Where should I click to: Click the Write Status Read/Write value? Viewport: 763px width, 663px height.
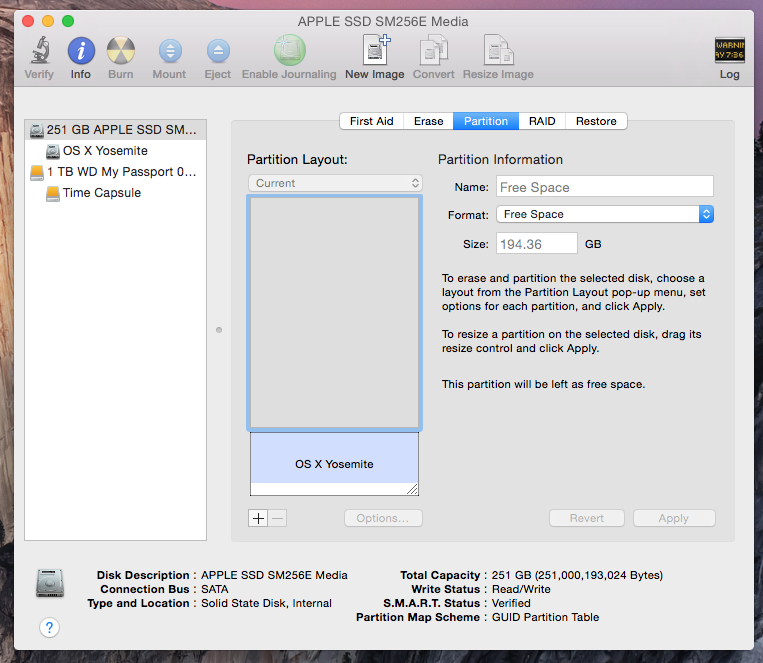click(521, 589)
